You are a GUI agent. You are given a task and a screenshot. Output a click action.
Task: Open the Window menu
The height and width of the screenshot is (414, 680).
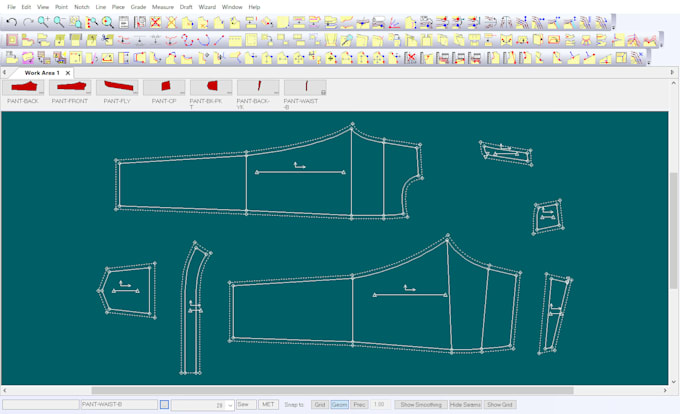coord(232,7)
